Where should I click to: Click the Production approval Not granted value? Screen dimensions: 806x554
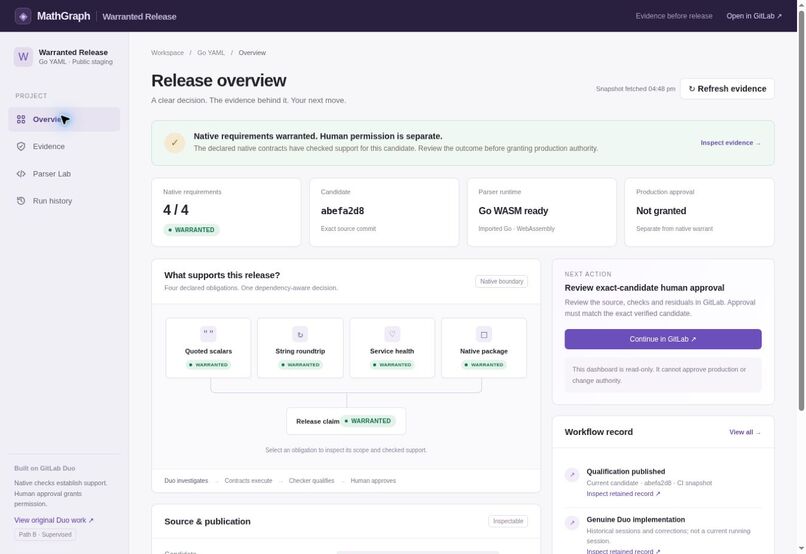(x=661, y=211)
